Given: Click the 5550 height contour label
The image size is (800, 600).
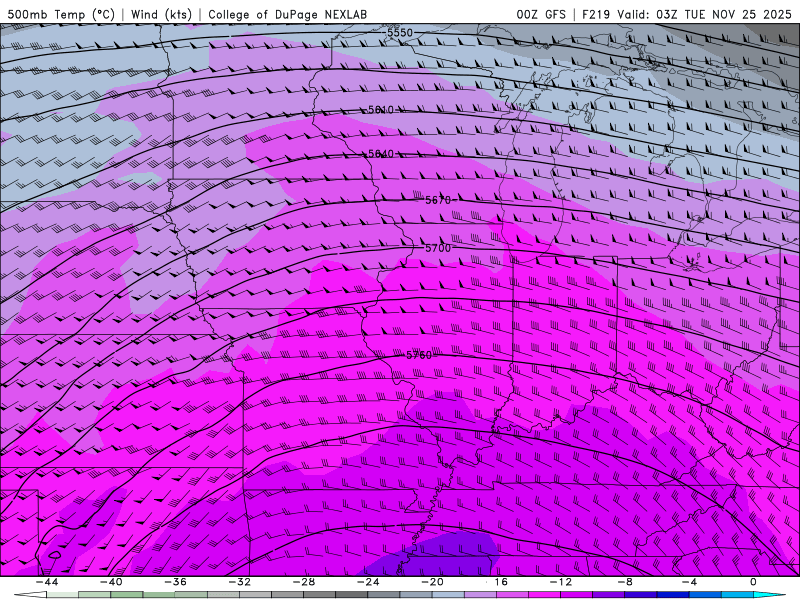Looking at the screenshot, I should [x=399, y=33].
